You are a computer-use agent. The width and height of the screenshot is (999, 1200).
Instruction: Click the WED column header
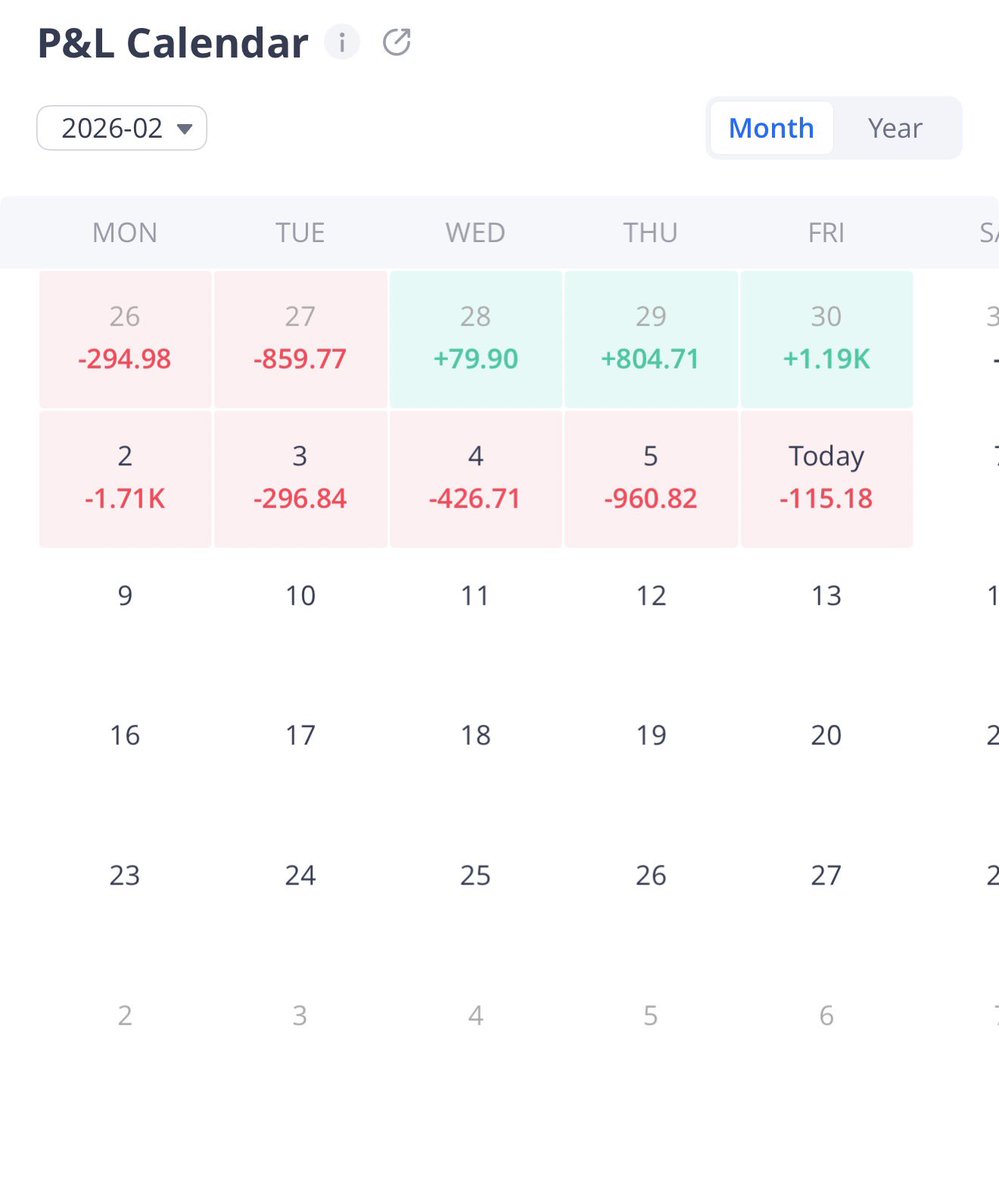click(475, 233)
